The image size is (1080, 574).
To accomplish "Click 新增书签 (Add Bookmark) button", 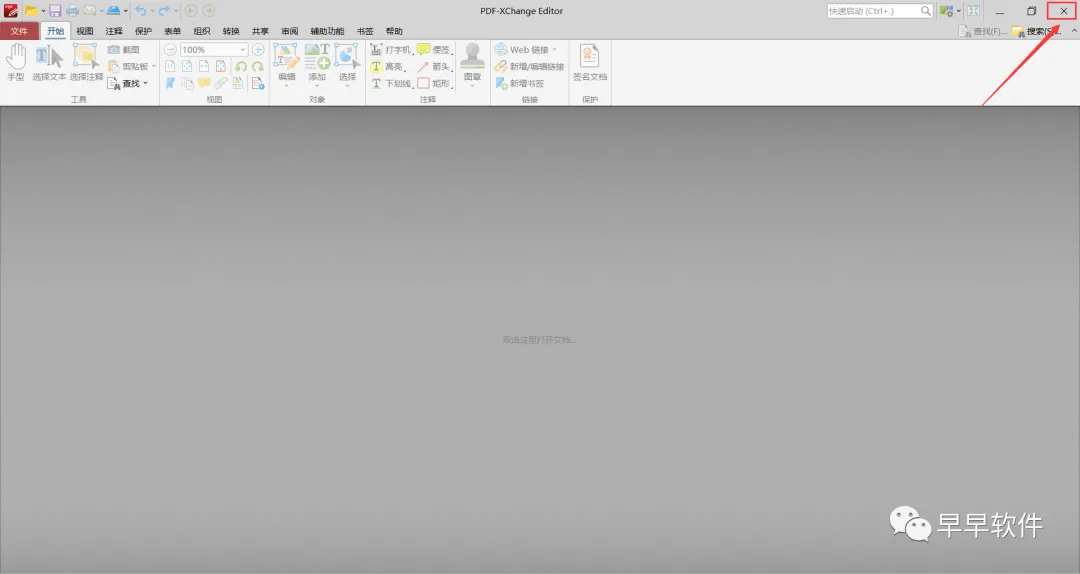I will 520,83.
